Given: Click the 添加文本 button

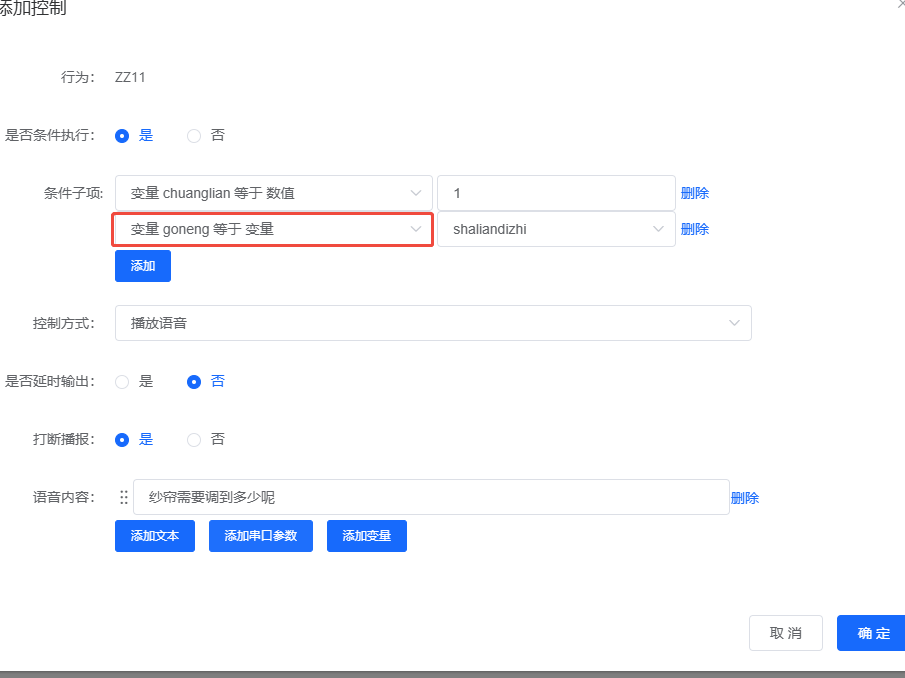Looking at the screenshot, I should tap(154, 535).
